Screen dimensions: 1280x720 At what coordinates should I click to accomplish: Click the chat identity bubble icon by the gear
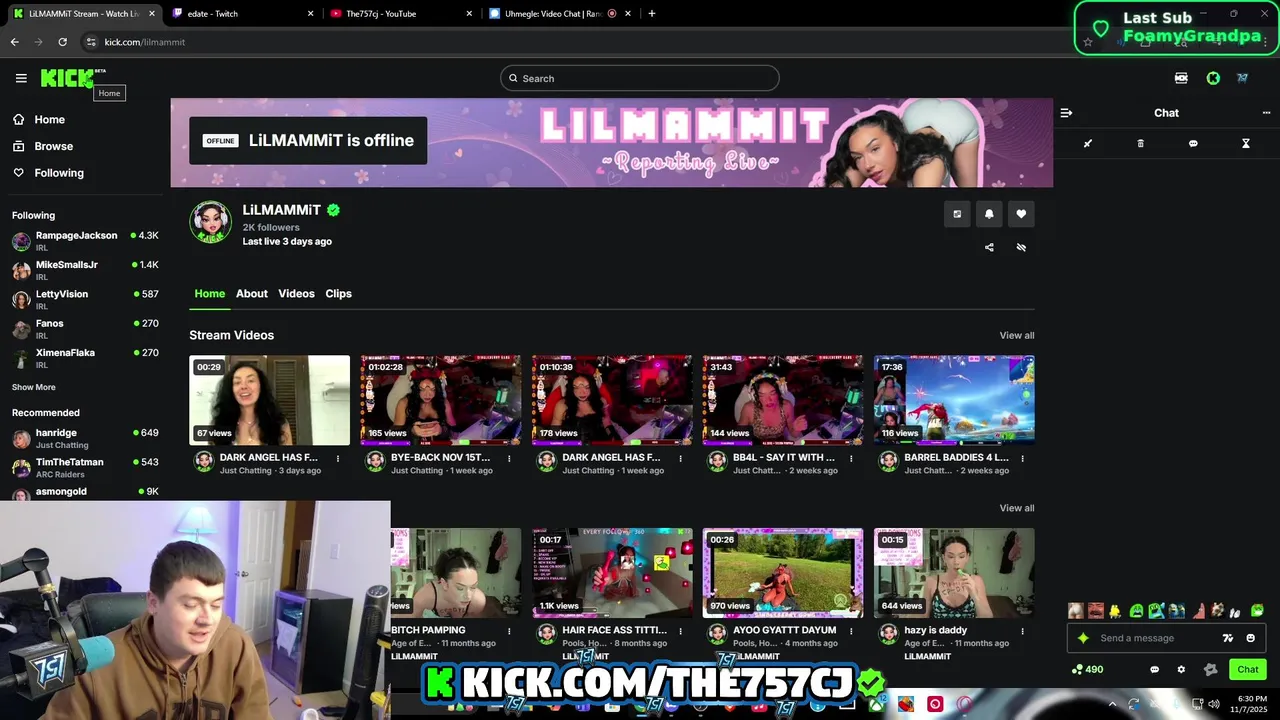pos(1155,670)
